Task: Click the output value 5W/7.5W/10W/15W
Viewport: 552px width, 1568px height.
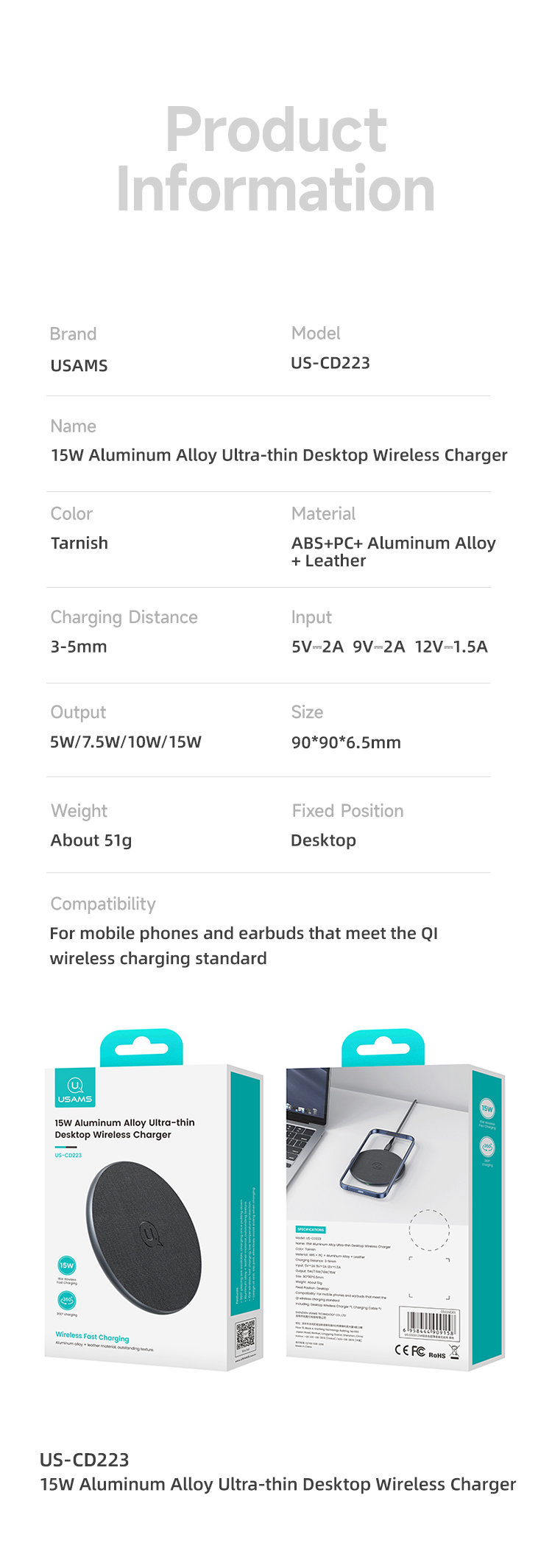Action: [x=126, y=742]
